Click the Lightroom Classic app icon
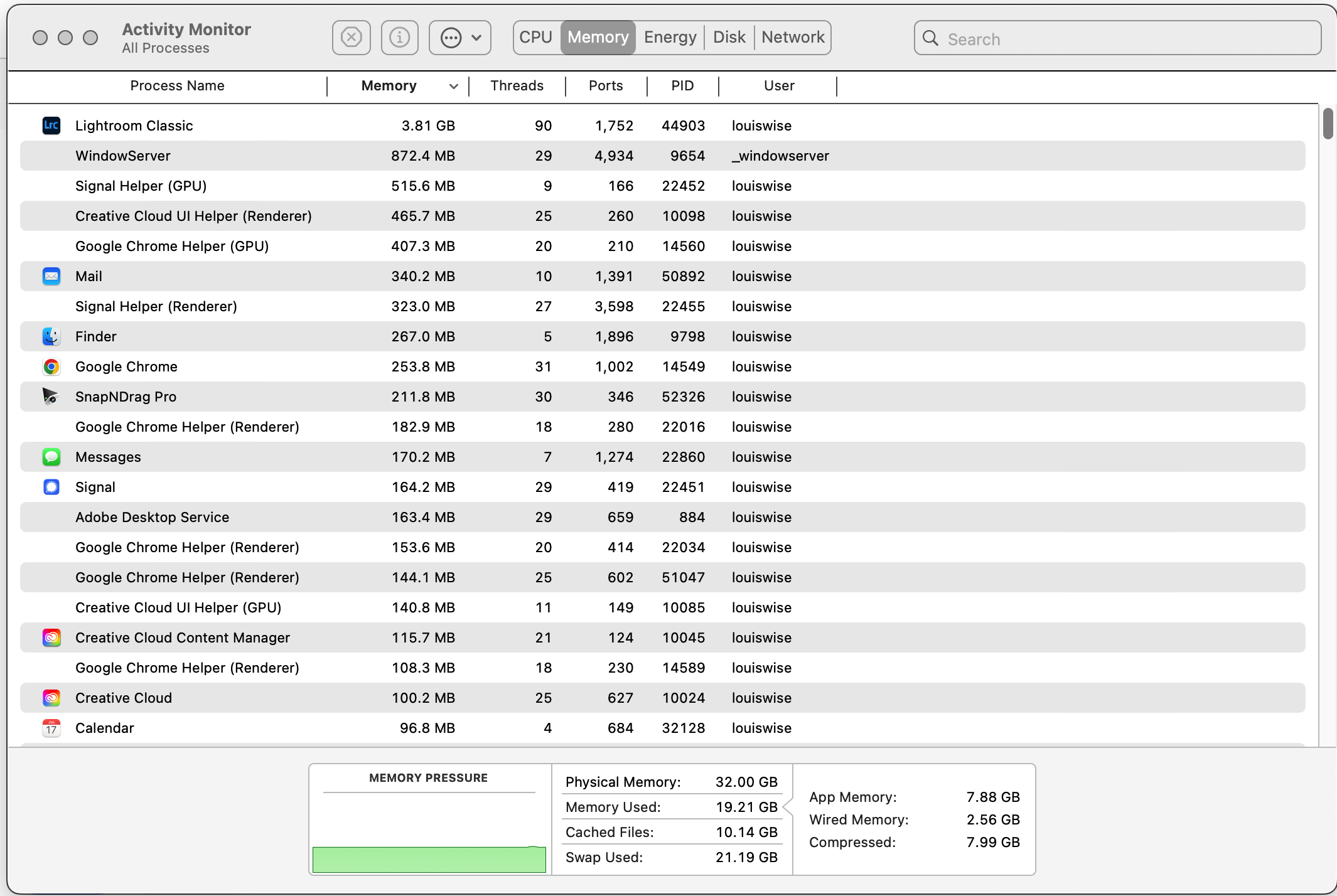Image resolution: width=1337 pixels, height=896 pixels. click(x=51, y=125)
